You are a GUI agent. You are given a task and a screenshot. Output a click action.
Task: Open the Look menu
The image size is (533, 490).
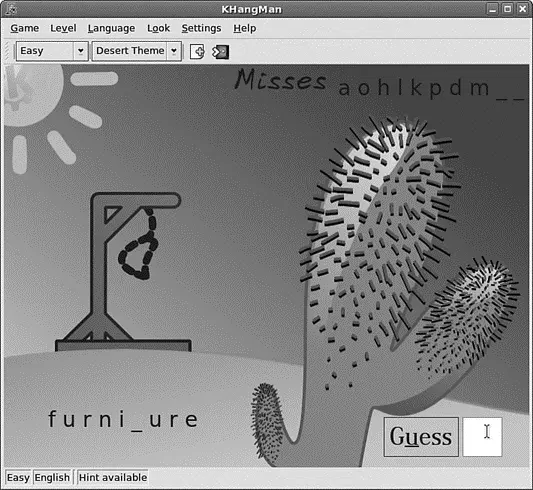click(158, 28)
